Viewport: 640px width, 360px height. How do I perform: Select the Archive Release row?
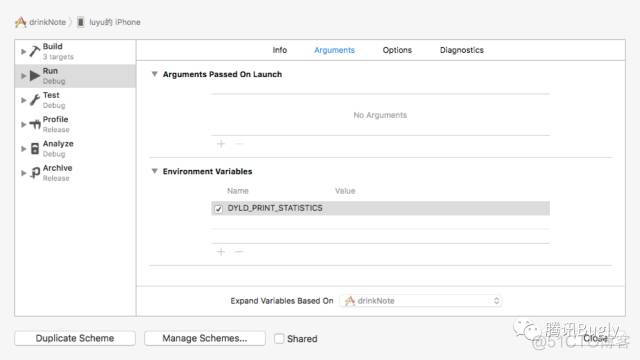75,173
